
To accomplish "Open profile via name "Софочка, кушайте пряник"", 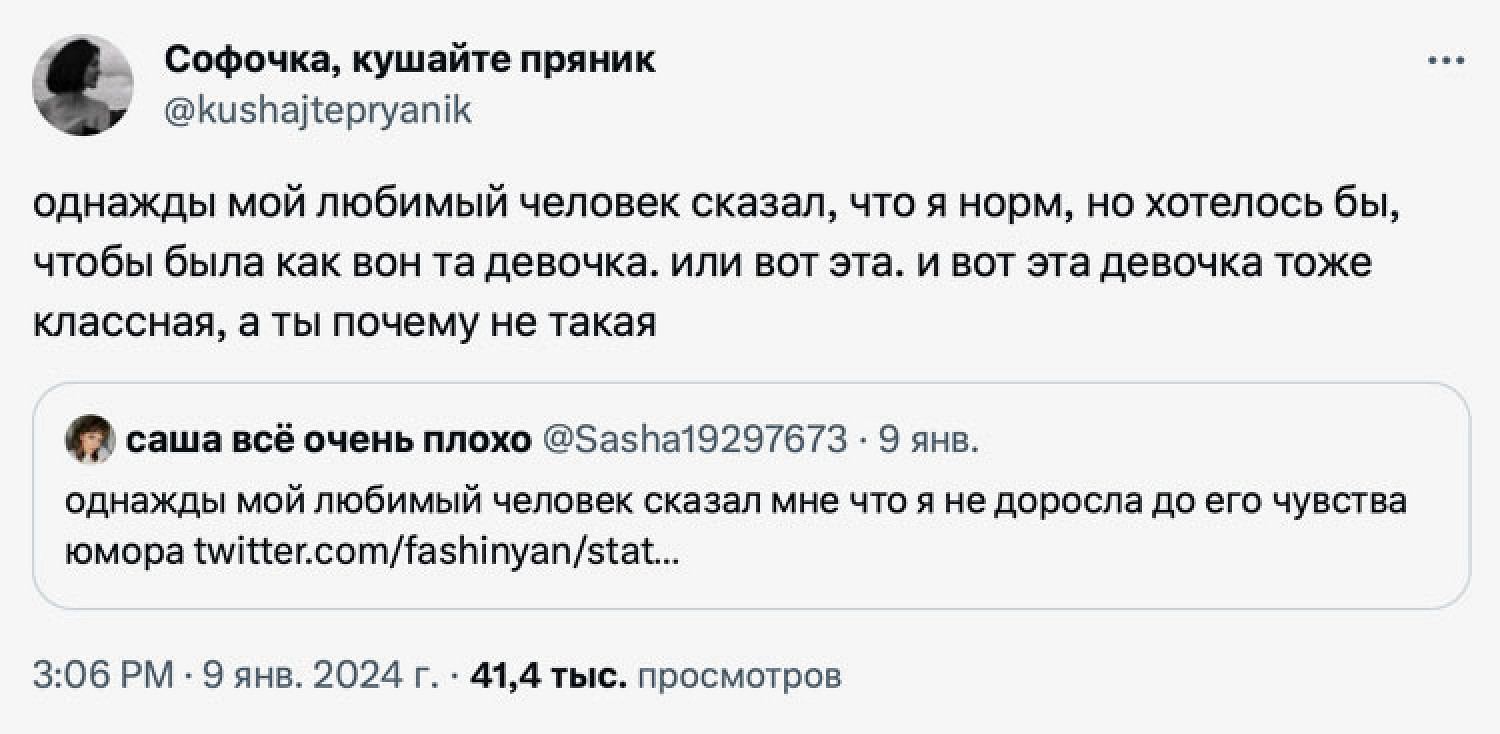I will (410, 60).
